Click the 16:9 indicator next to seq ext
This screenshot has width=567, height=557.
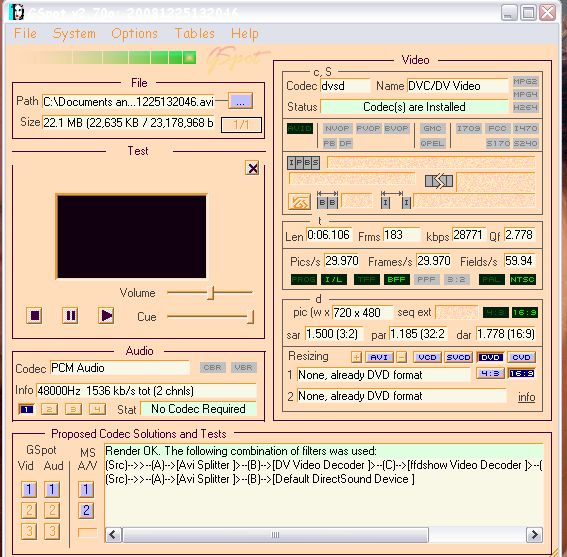point(525,312)
